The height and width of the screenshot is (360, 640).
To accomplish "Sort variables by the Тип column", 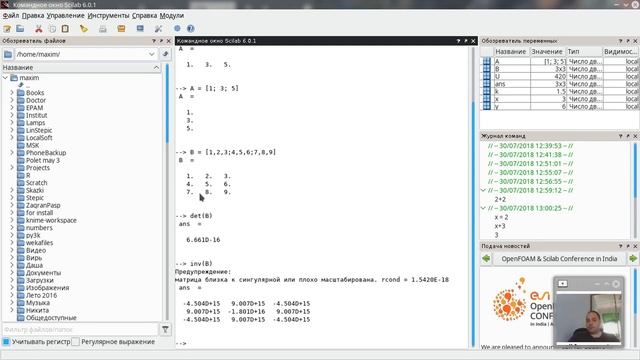I will [584, 51].
